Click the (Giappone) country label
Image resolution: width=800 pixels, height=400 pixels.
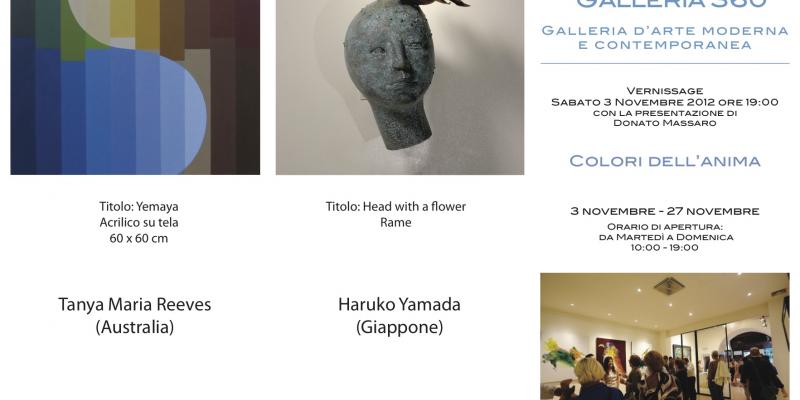click(x=399, y=327)
